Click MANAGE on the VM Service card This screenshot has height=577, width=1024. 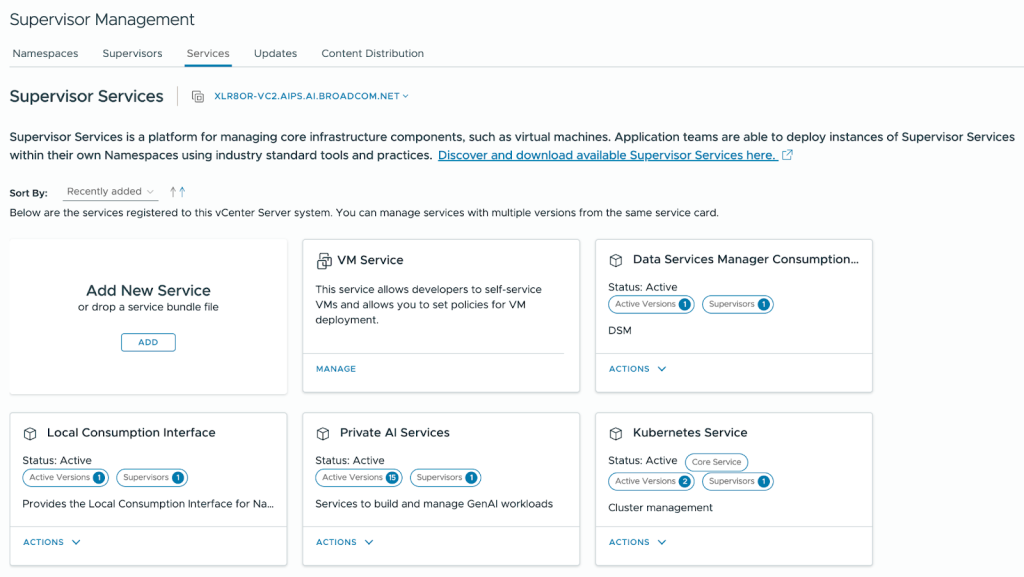tap(335, 369)
